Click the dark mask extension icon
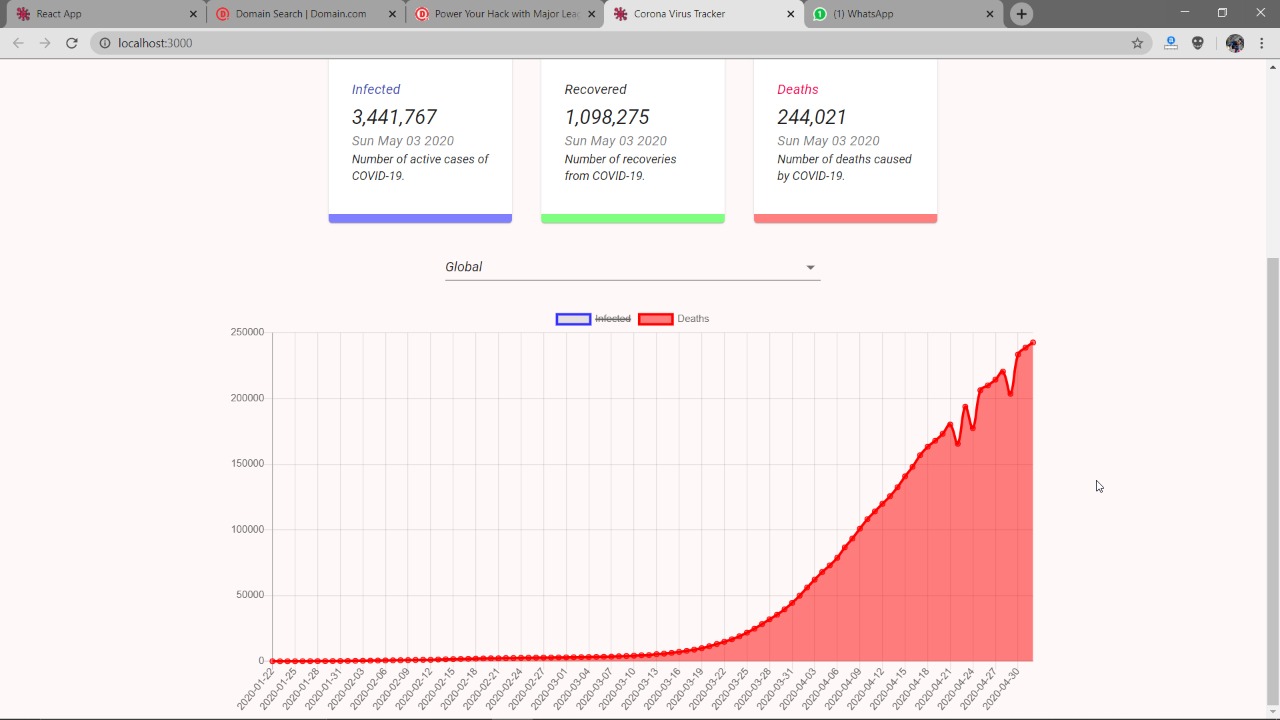Screen dimensions: 1280x720 pyautogui.click(x=1198, y=43)
